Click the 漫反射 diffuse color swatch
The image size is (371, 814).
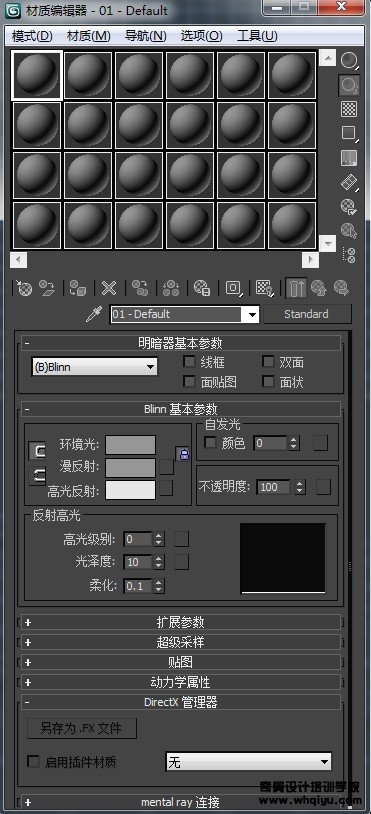pyautogui.click(x=130, y=467)
